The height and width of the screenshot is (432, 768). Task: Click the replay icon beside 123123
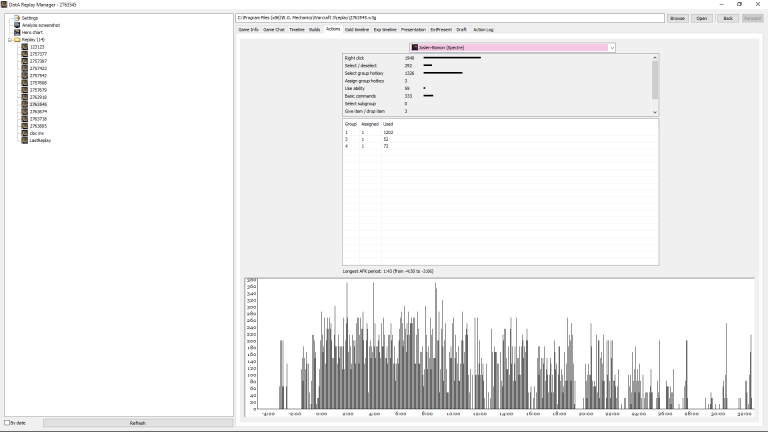point(24,47)
